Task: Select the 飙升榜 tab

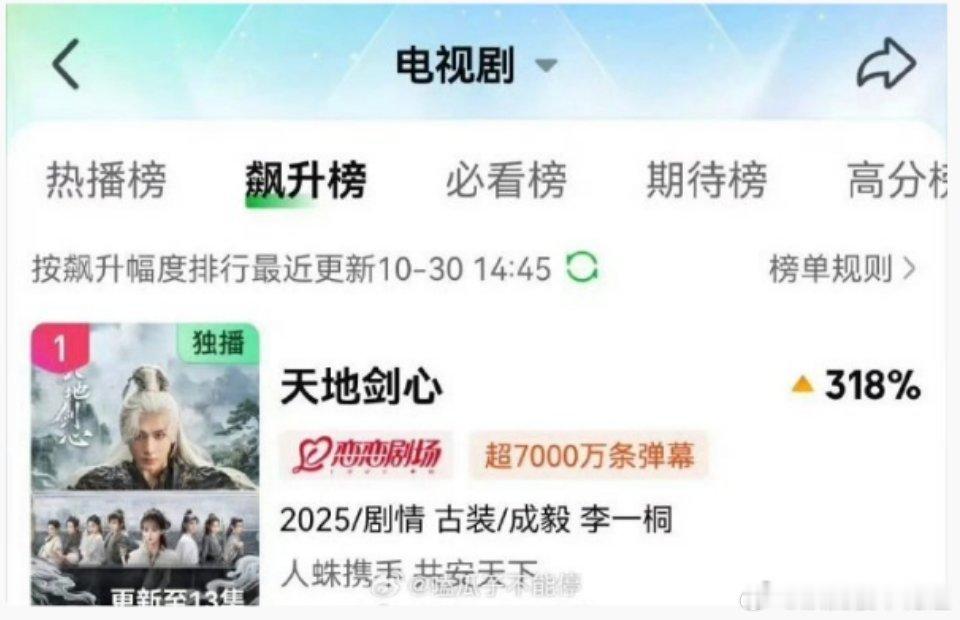Action: pyautogui.click(x=306, y=180)
